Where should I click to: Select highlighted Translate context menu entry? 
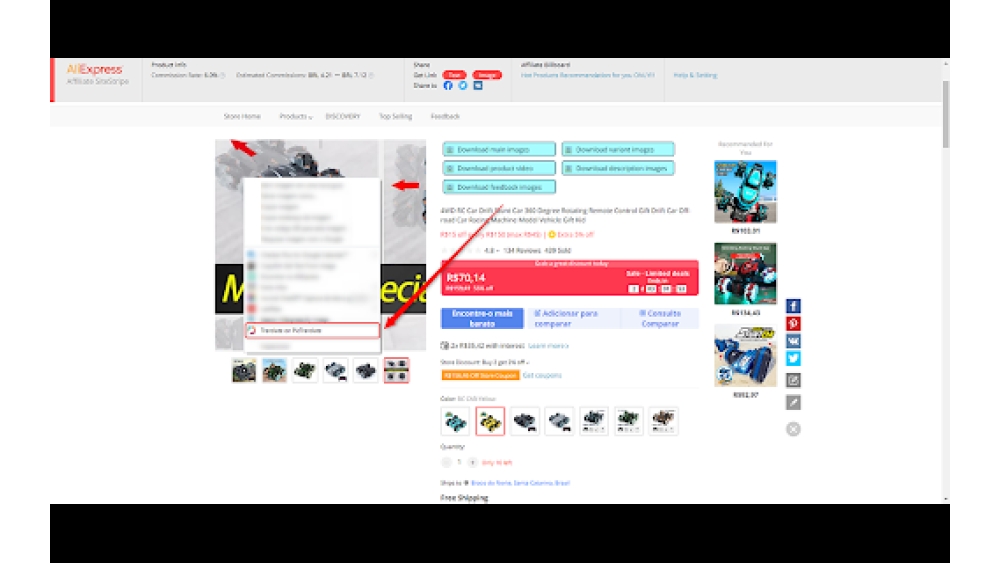312,330
